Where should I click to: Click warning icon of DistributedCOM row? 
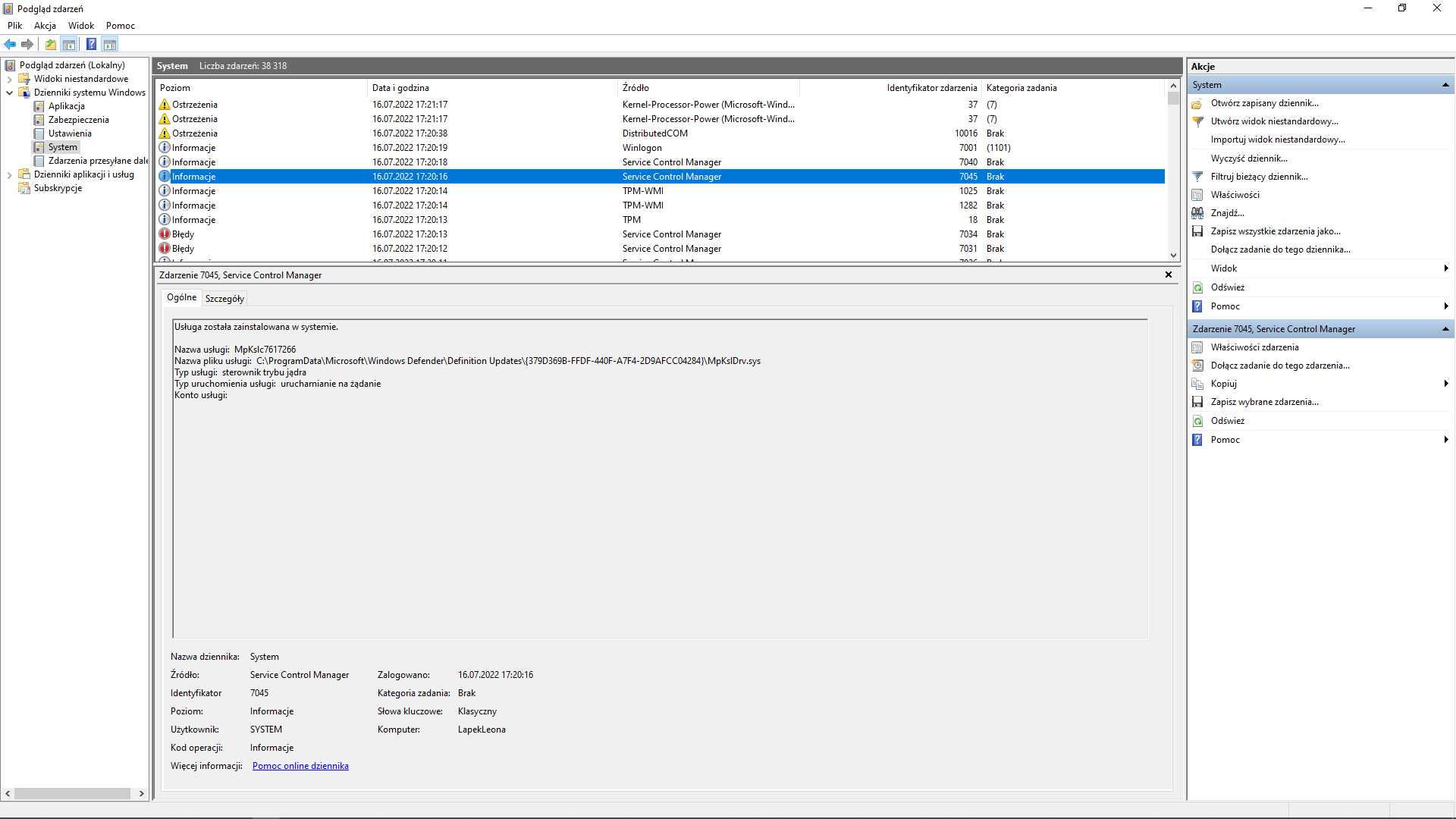(165, 133)
